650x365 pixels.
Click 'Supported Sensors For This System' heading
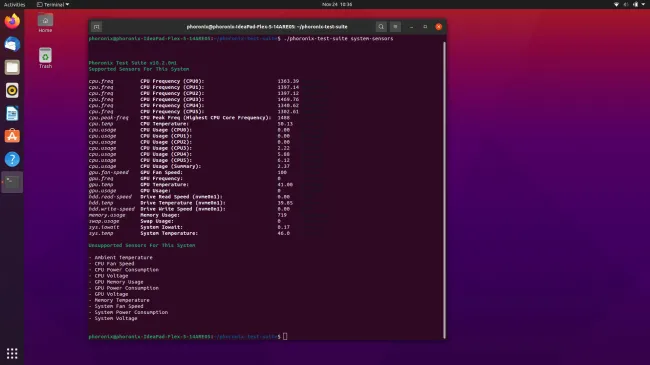[139, 69]
